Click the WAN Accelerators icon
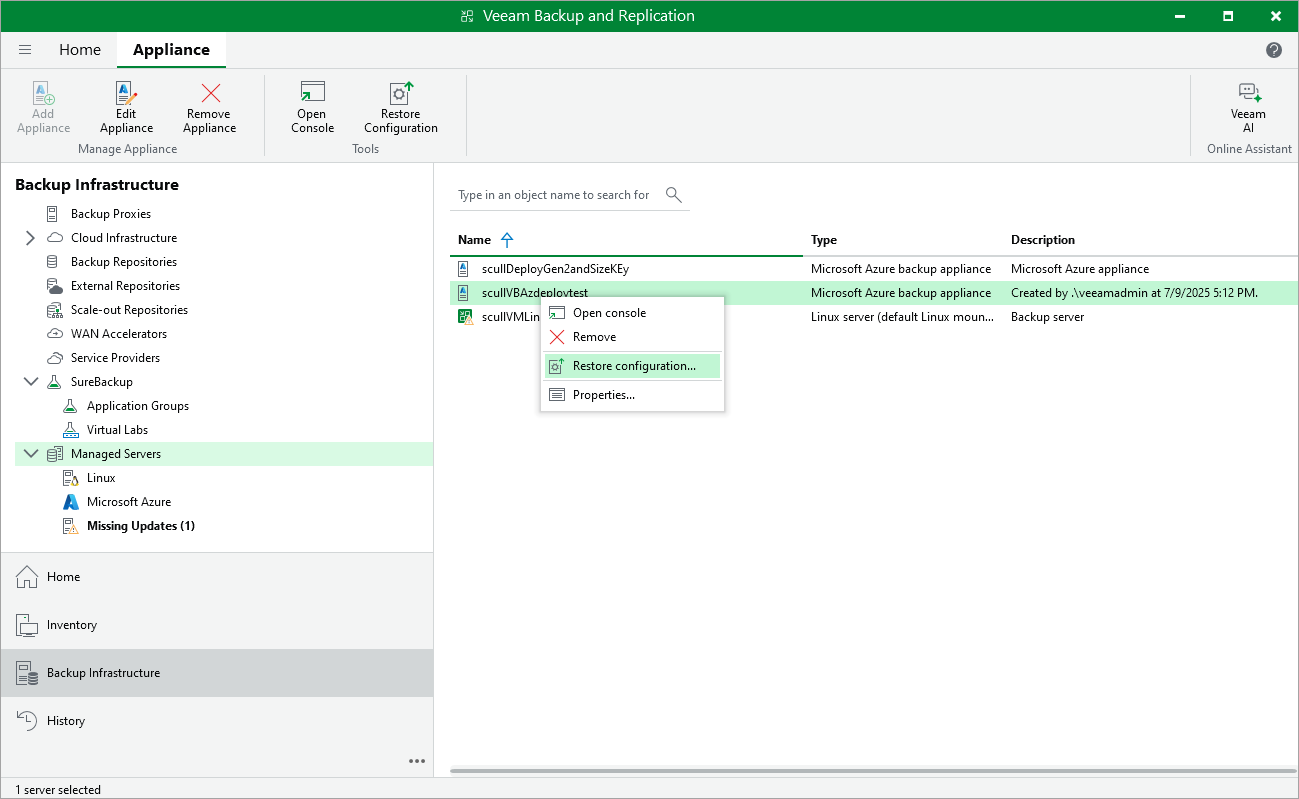 click(x=54, y=334)
